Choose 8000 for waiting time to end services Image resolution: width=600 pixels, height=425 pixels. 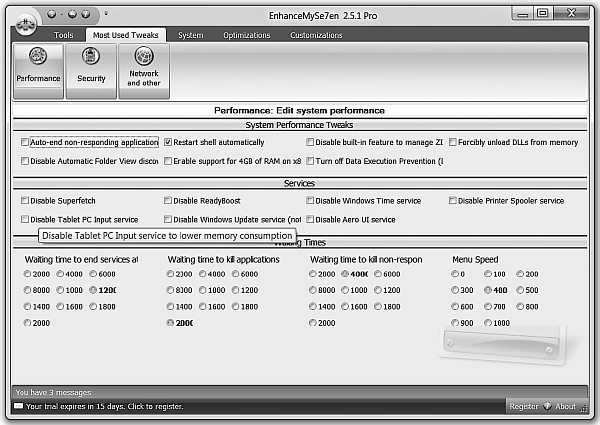(x=27, y=290)
